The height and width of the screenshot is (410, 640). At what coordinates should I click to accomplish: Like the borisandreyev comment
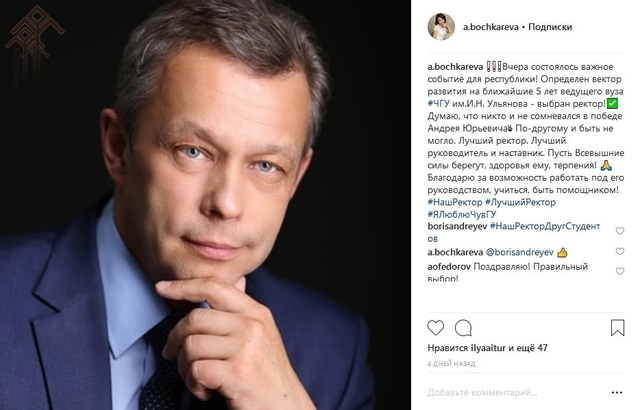coord(620,231)
